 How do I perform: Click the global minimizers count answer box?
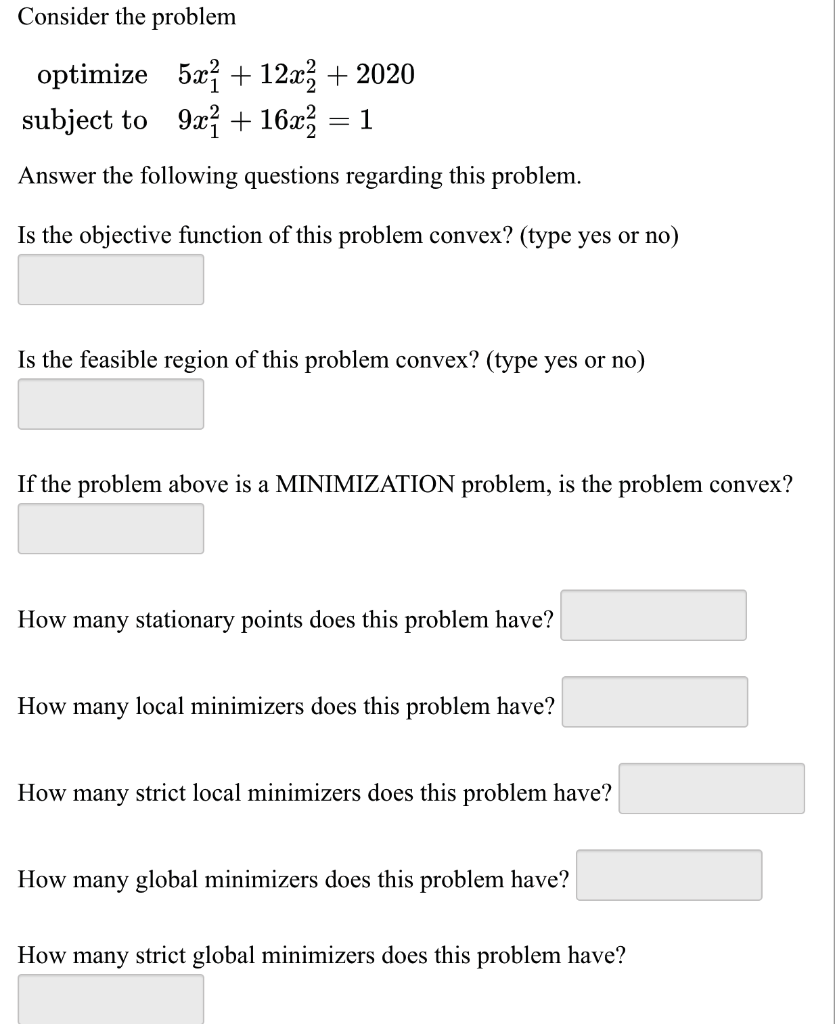(669, 874)
